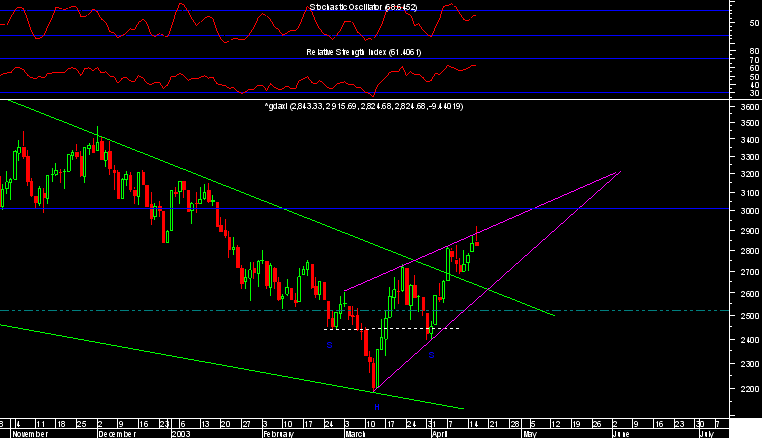This screenshot has height=438, width=762.
Task: Click the right shoulder S annotation
Action: tap(431, 356)
